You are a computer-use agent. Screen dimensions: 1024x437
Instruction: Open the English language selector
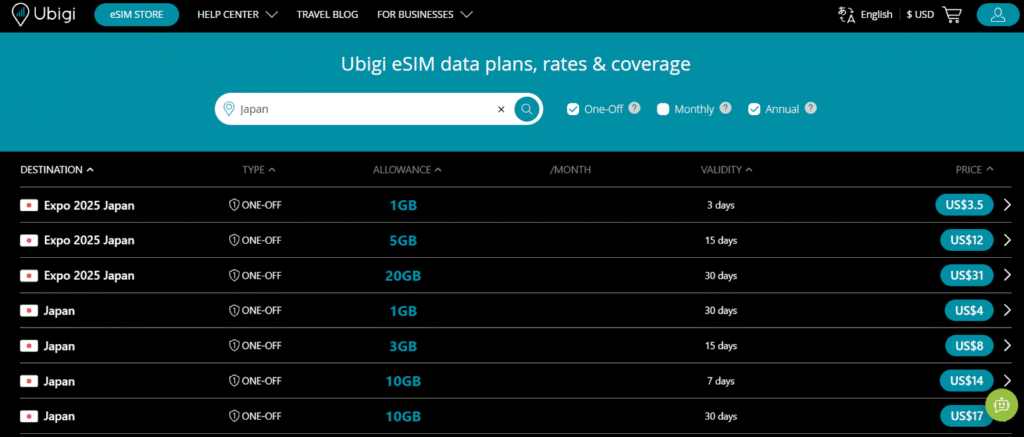(x=866, y=15)
